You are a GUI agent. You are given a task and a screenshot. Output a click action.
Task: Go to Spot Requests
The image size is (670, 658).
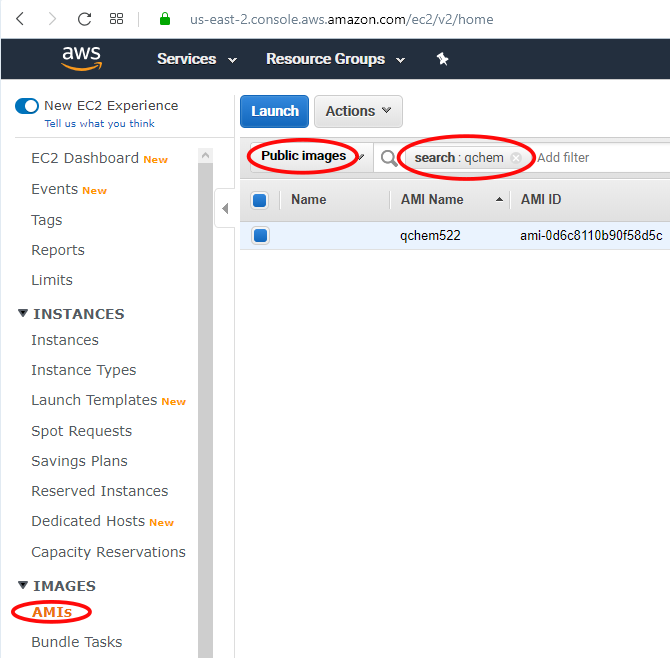(81, 431)
